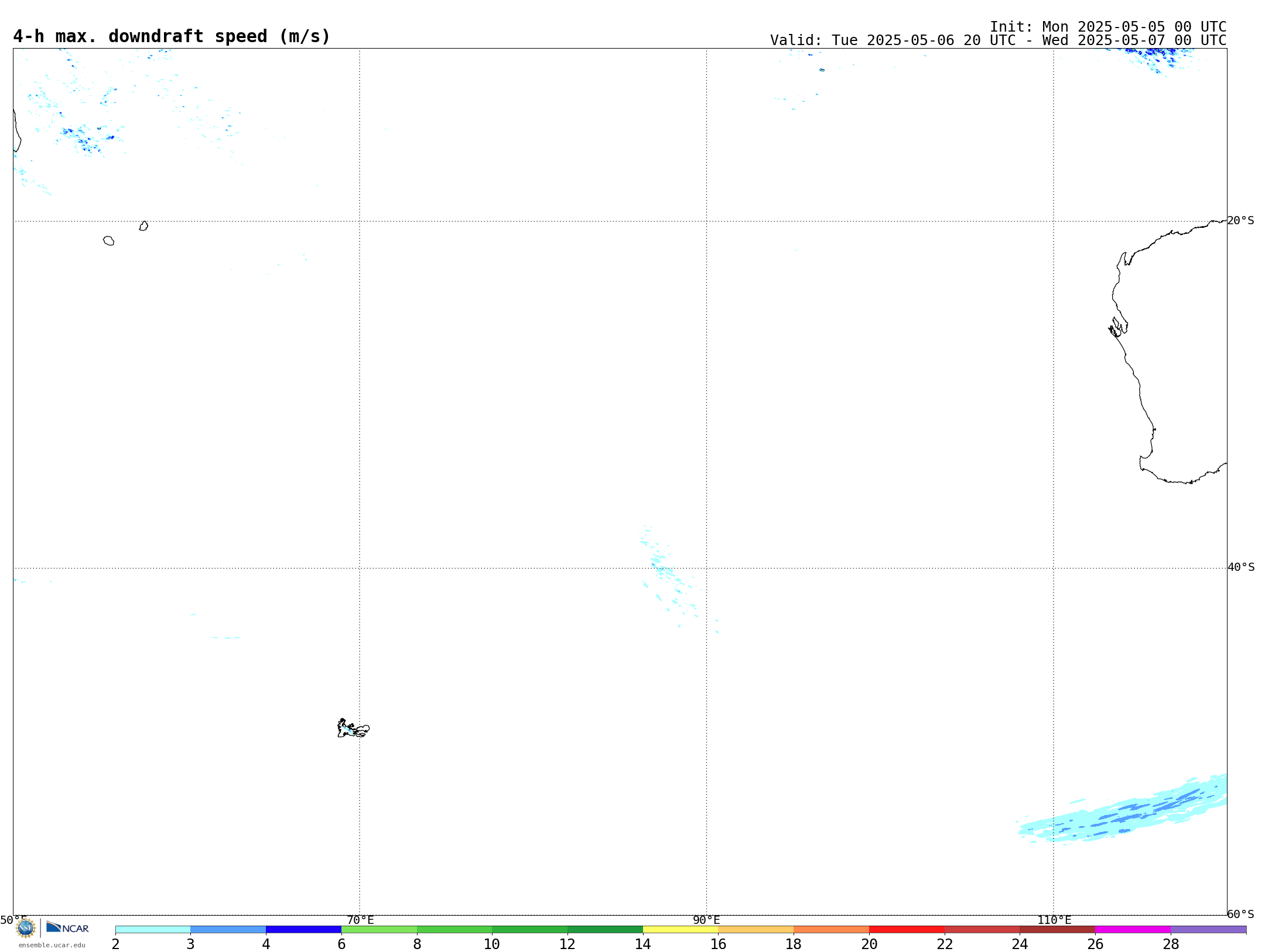Click the colorbar tick label '14'

pos(643,944)
